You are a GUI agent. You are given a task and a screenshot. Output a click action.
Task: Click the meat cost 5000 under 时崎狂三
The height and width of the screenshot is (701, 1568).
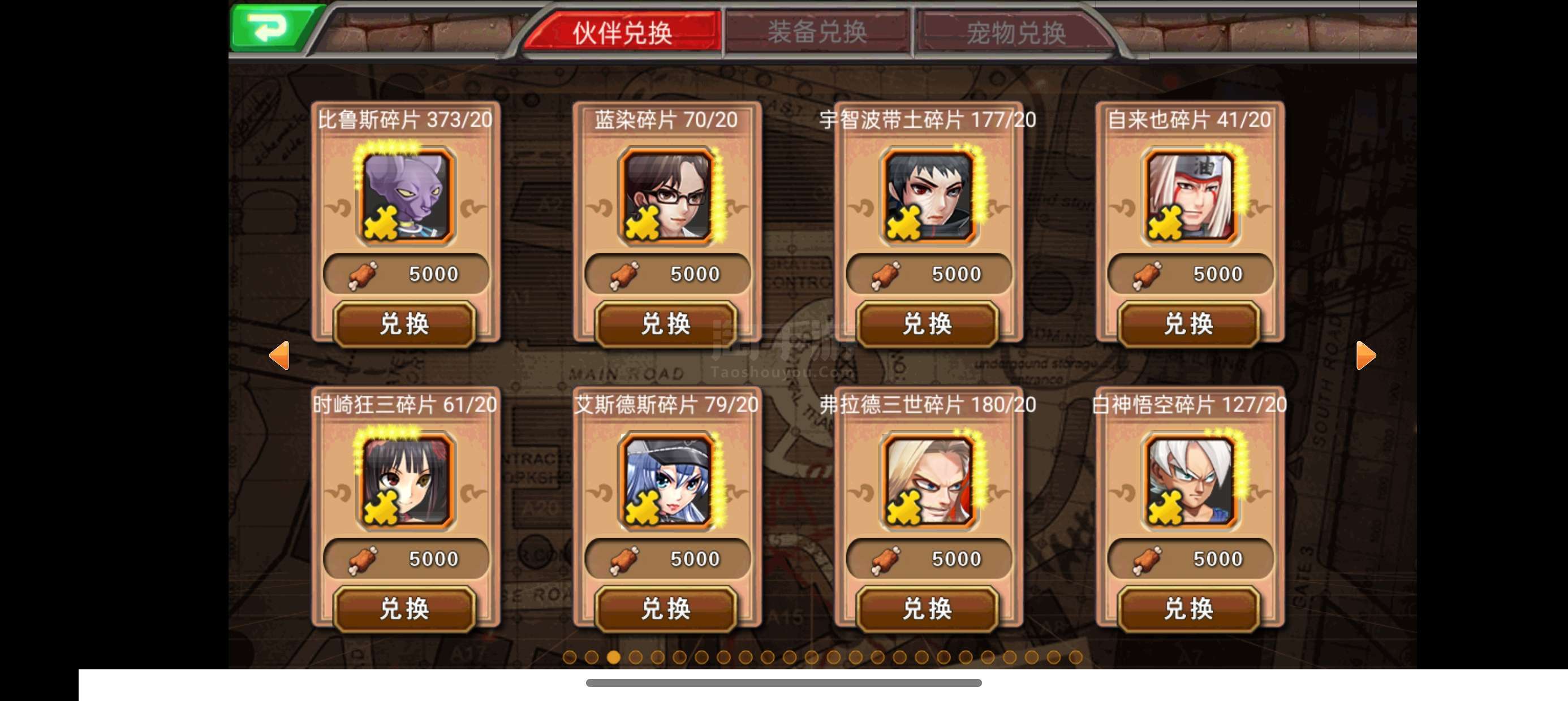[406, 559]
